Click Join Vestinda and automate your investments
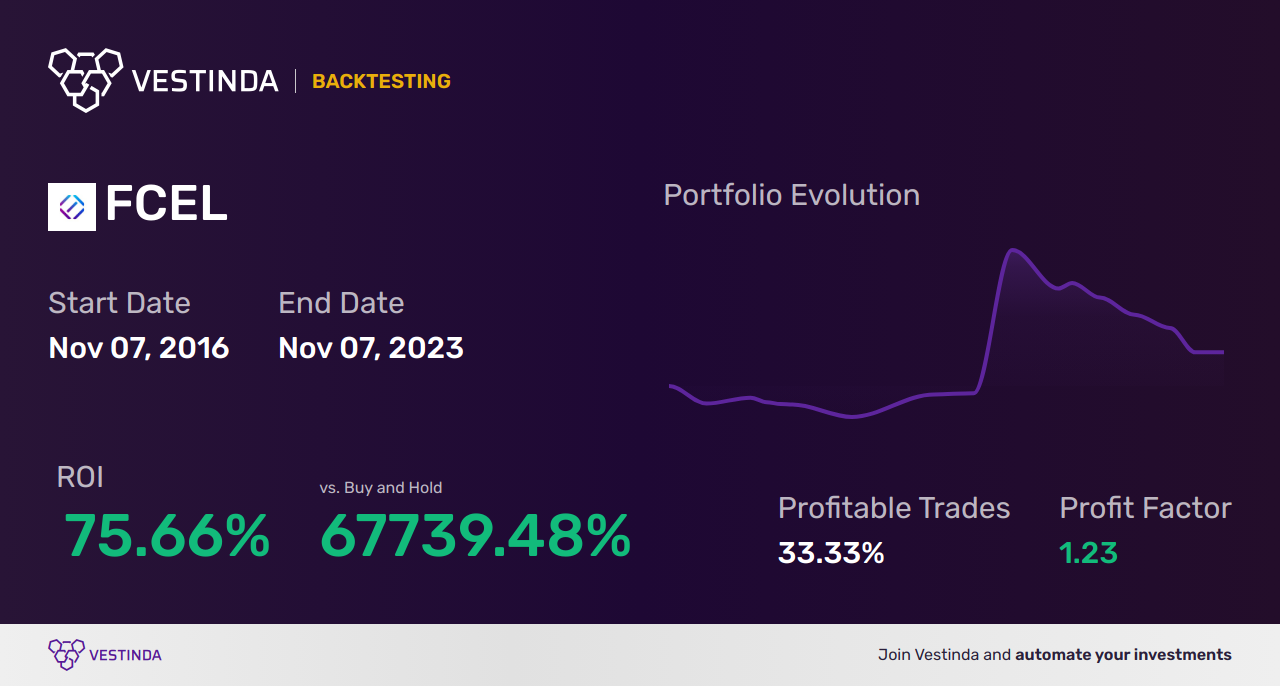The width and height of the screenshot is (1280, 686). [1055, 655]
